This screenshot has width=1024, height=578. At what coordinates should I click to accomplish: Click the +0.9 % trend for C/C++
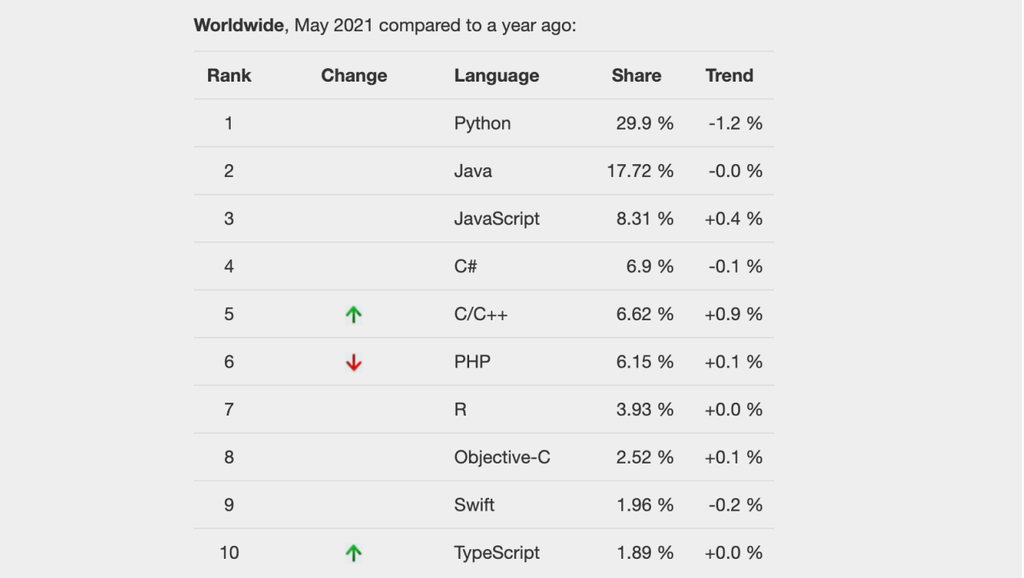click(x=733, y=314)
